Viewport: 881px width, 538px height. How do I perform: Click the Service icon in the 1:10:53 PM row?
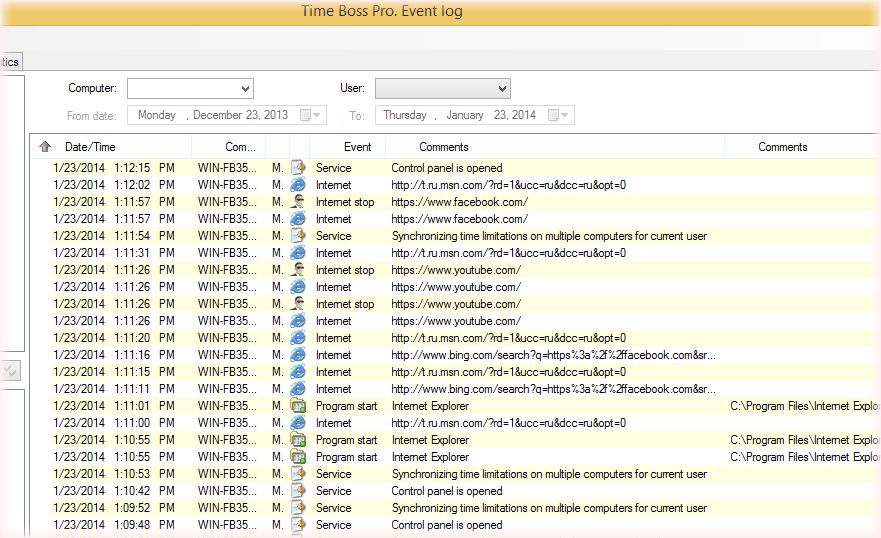coord(298,473)
